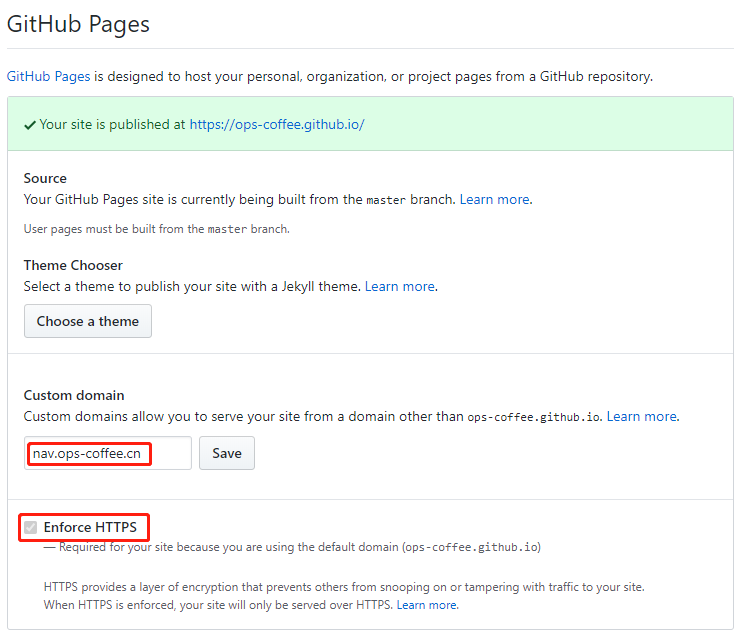Focus the custom domain input field
The width and height of the screenshot is (741, 643).
click(x=108, y=453)
